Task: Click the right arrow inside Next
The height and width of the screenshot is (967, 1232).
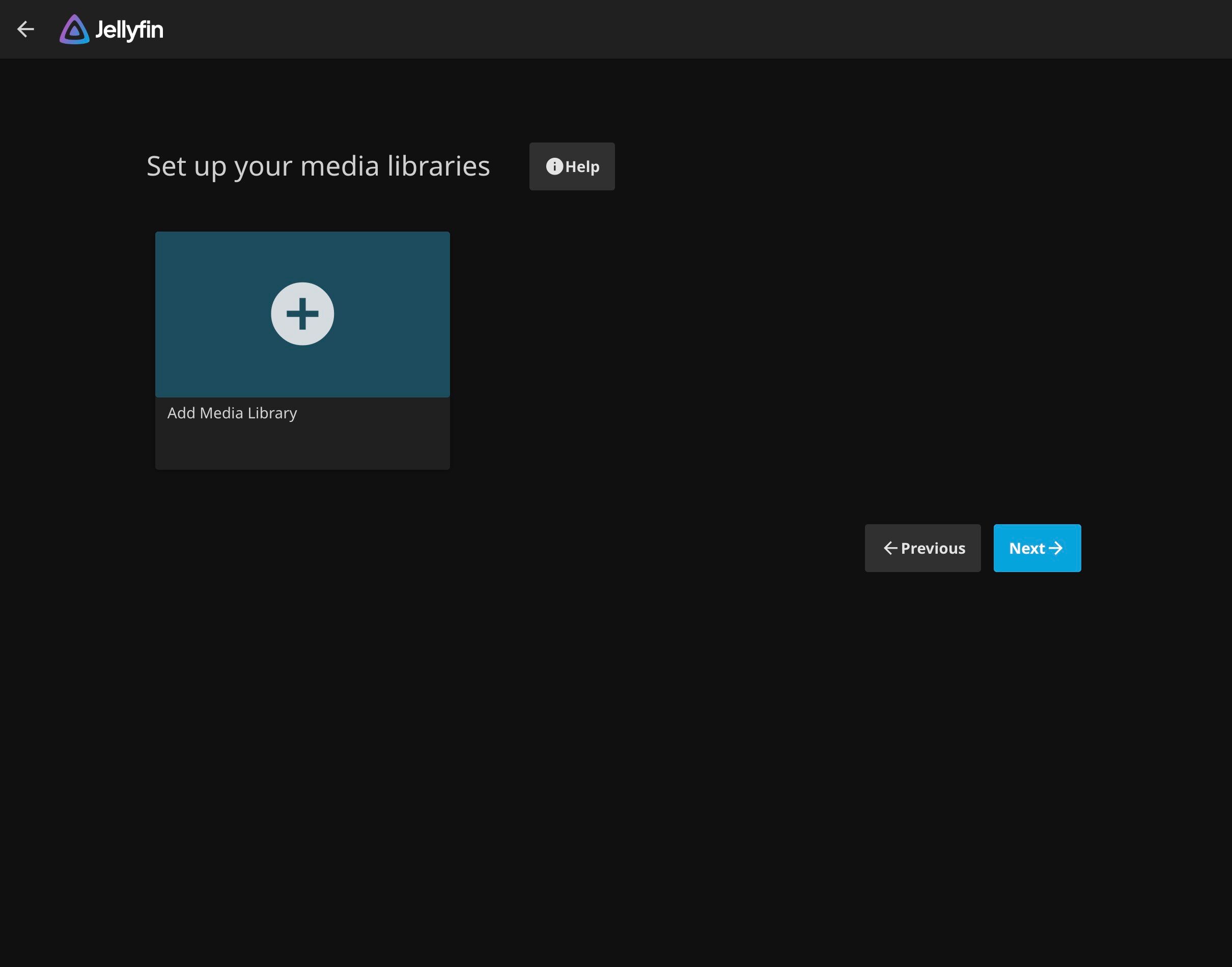Action: tap(1055, 548)
